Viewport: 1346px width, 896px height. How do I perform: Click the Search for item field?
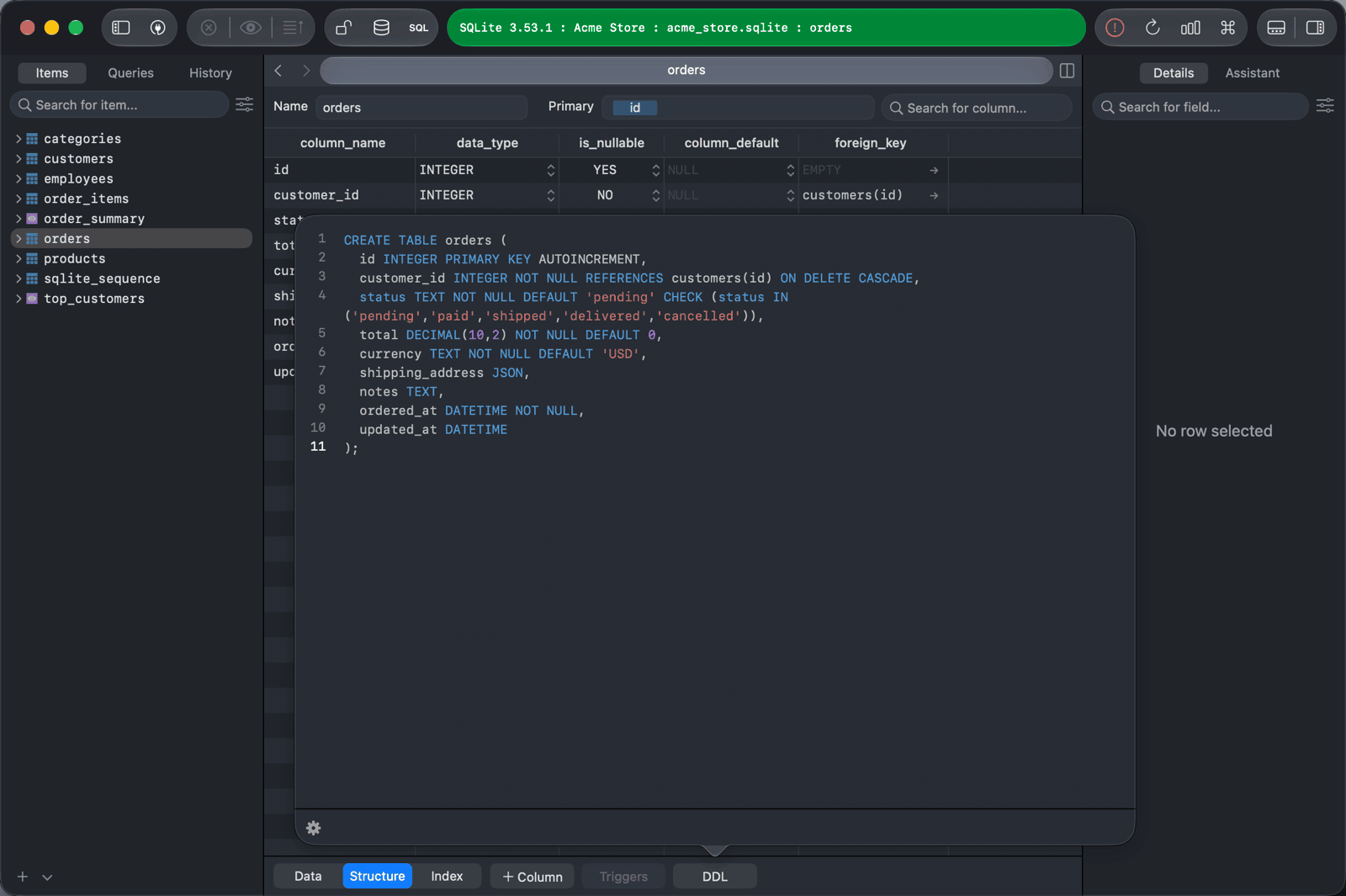pyautogui.click(x=119, y=104)
